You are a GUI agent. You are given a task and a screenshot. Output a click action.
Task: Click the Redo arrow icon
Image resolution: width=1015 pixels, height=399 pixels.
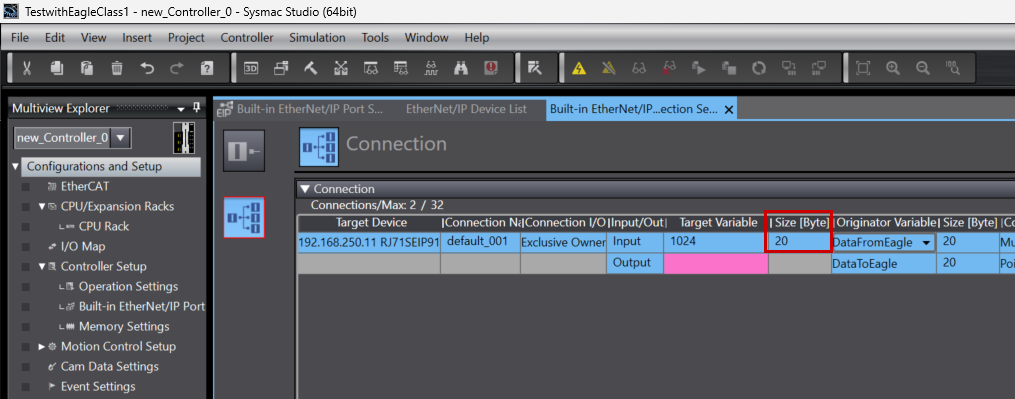(x=177, y=68)
